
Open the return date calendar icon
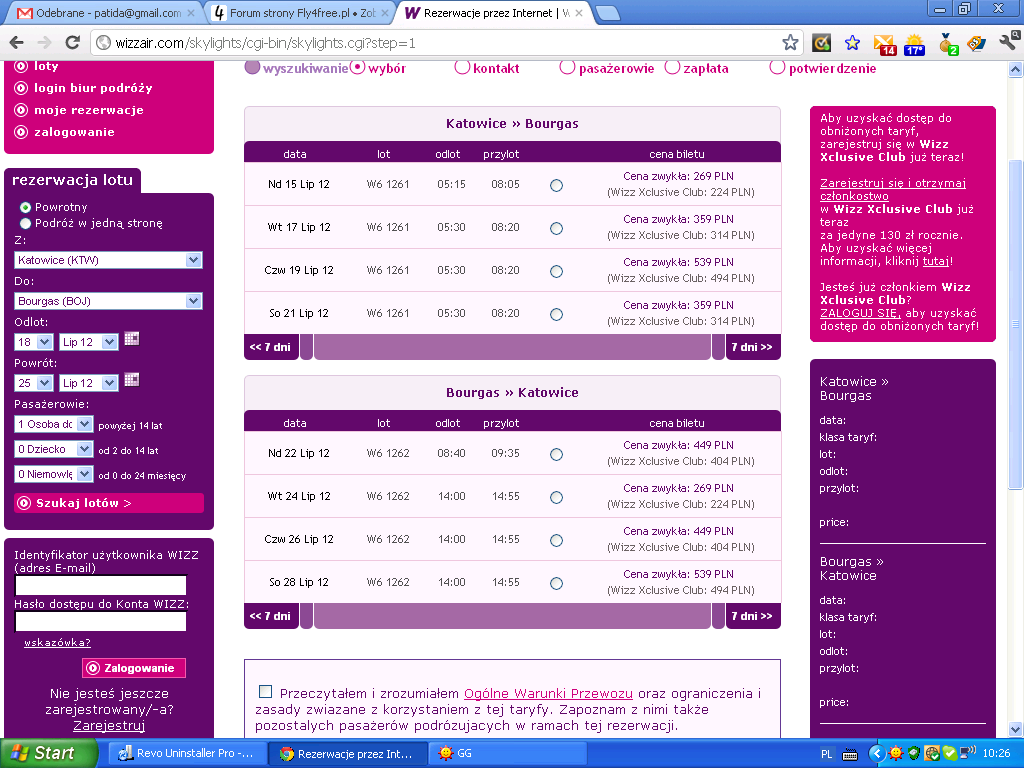click(131, 380)
